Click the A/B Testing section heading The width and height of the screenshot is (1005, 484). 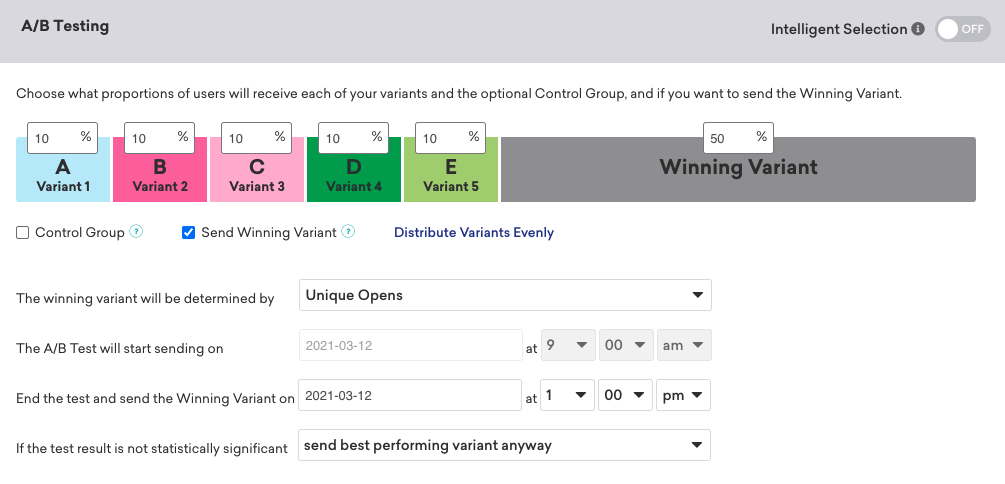click(65, 26)
